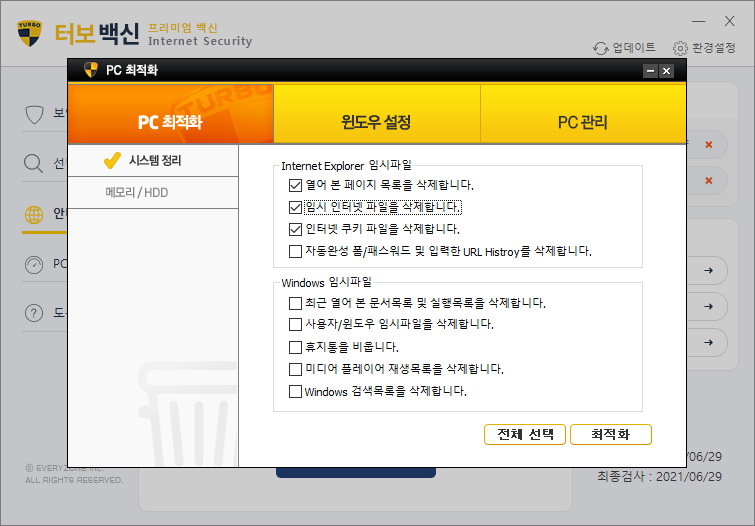Check 사용자/윈도우 임시파일을 삭제합니다 checkbox
This screenshot has width=755, height=526.
[x=295, y=325]
